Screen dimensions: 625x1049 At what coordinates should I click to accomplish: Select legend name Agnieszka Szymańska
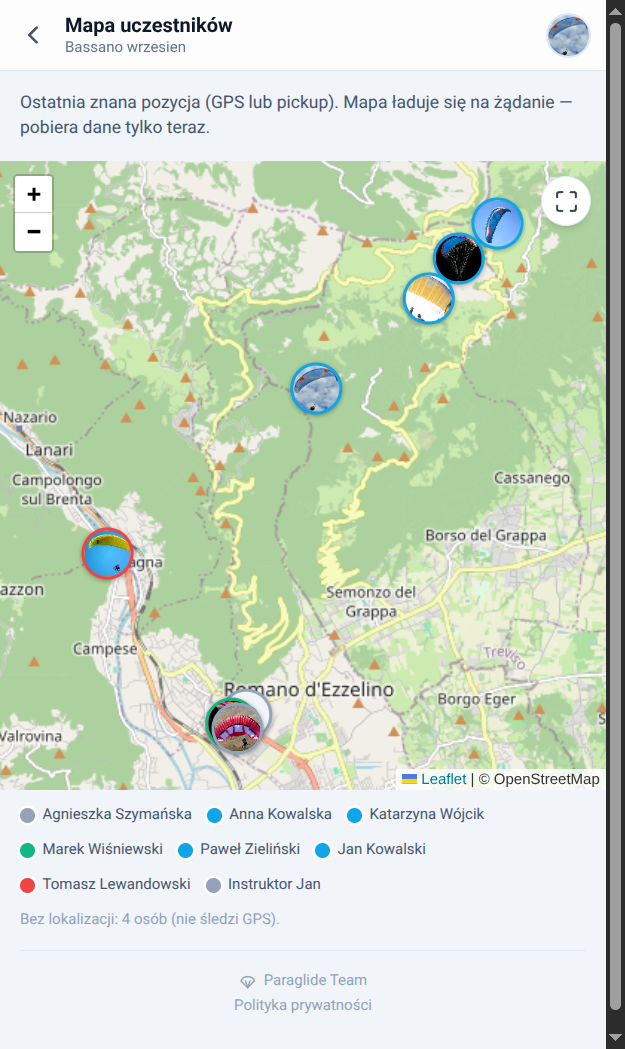[117, 814]
